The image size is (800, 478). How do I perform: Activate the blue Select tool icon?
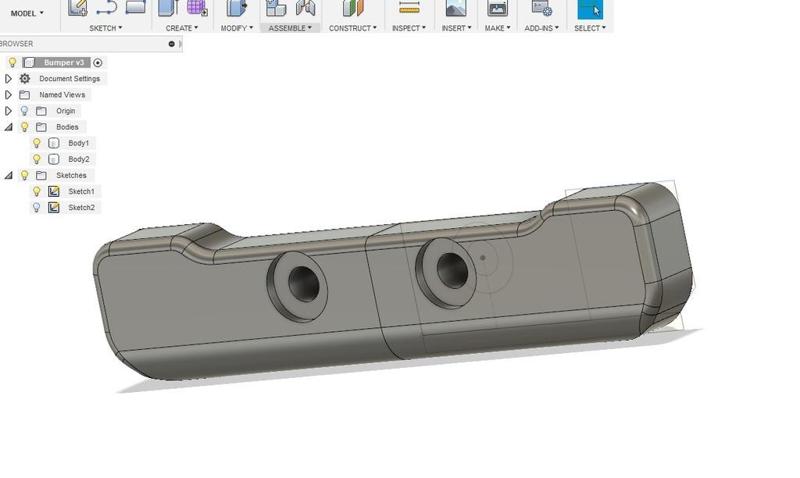coord(590,9)
